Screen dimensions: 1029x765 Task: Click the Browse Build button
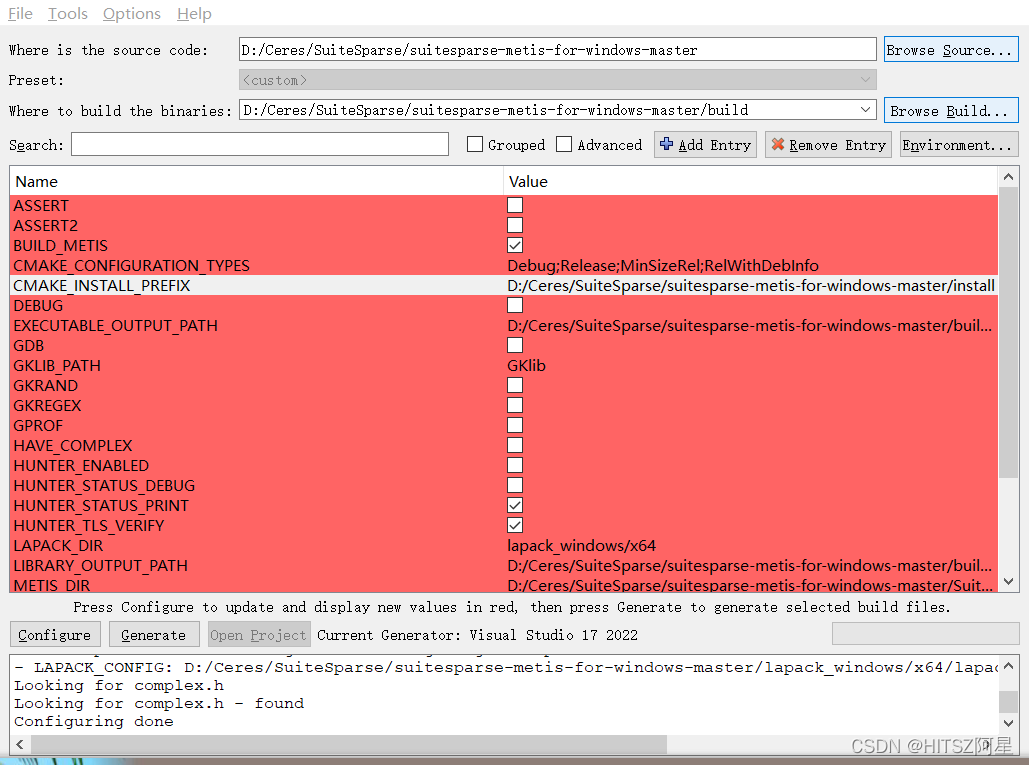pyautogui.click(x=951, y=110)
